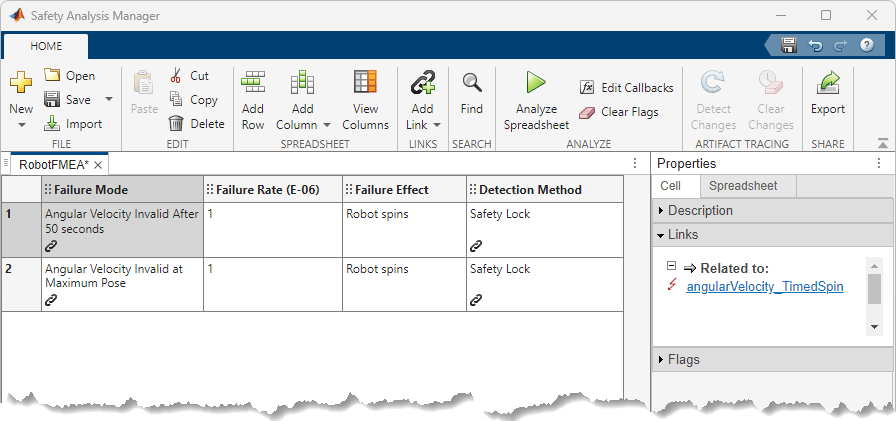Select the HOME ribbon tab

46,46
